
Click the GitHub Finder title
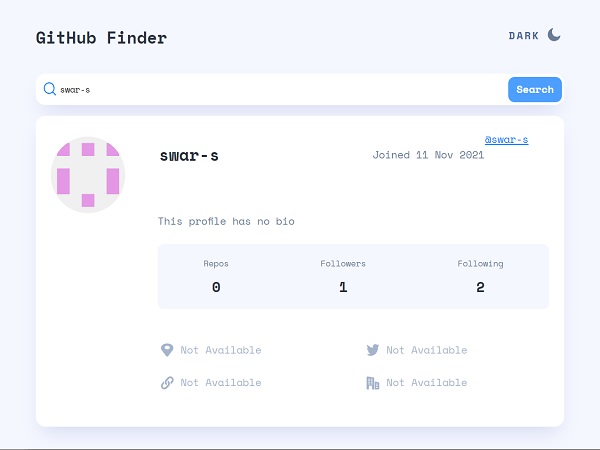pyautogui.click(x=101, y=38)
